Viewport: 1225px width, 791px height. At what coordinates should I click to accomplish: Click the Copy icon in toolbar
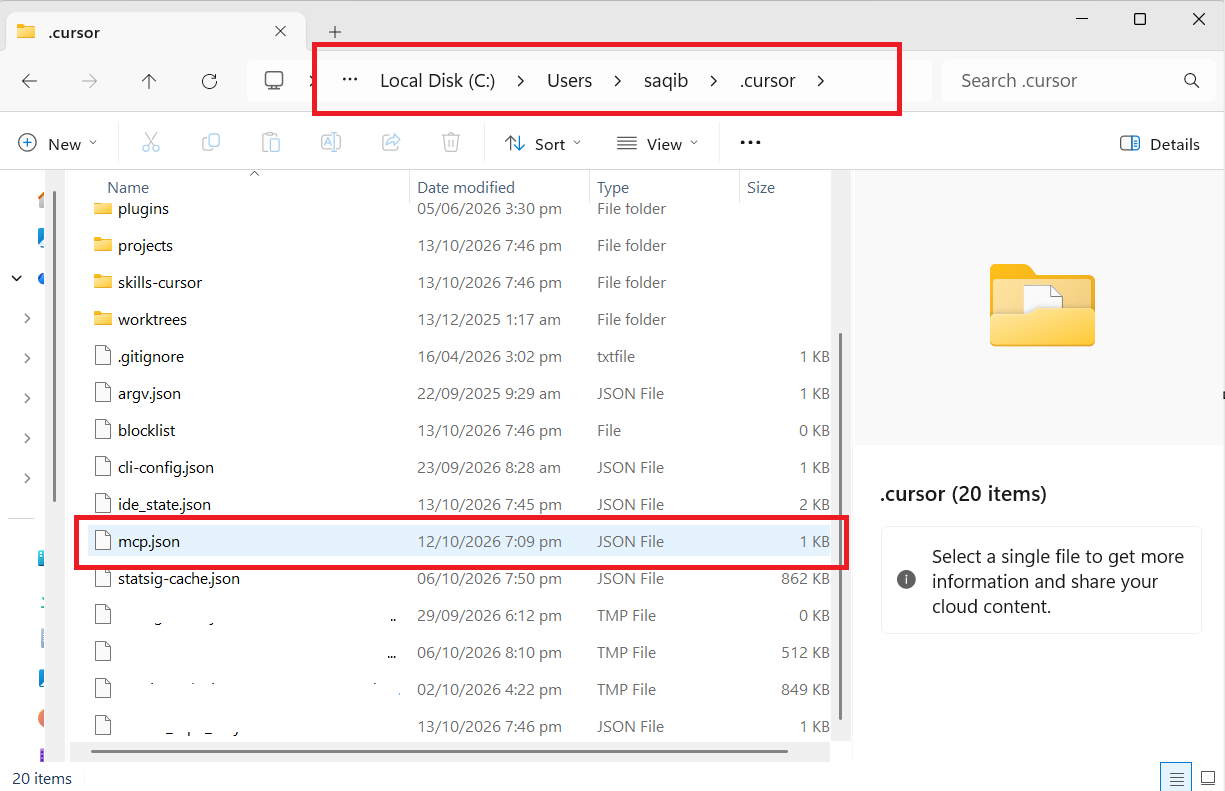coord(211,143)
